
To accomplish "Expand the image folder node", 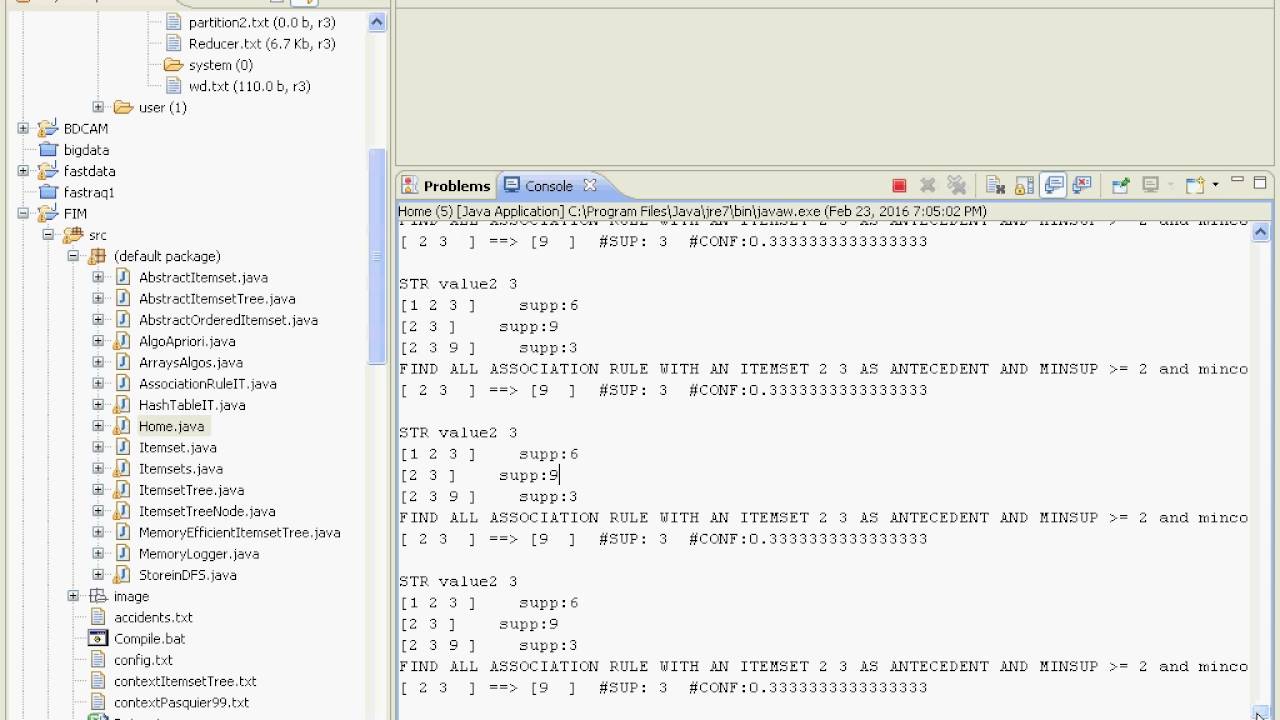I will tap(73, 596).
